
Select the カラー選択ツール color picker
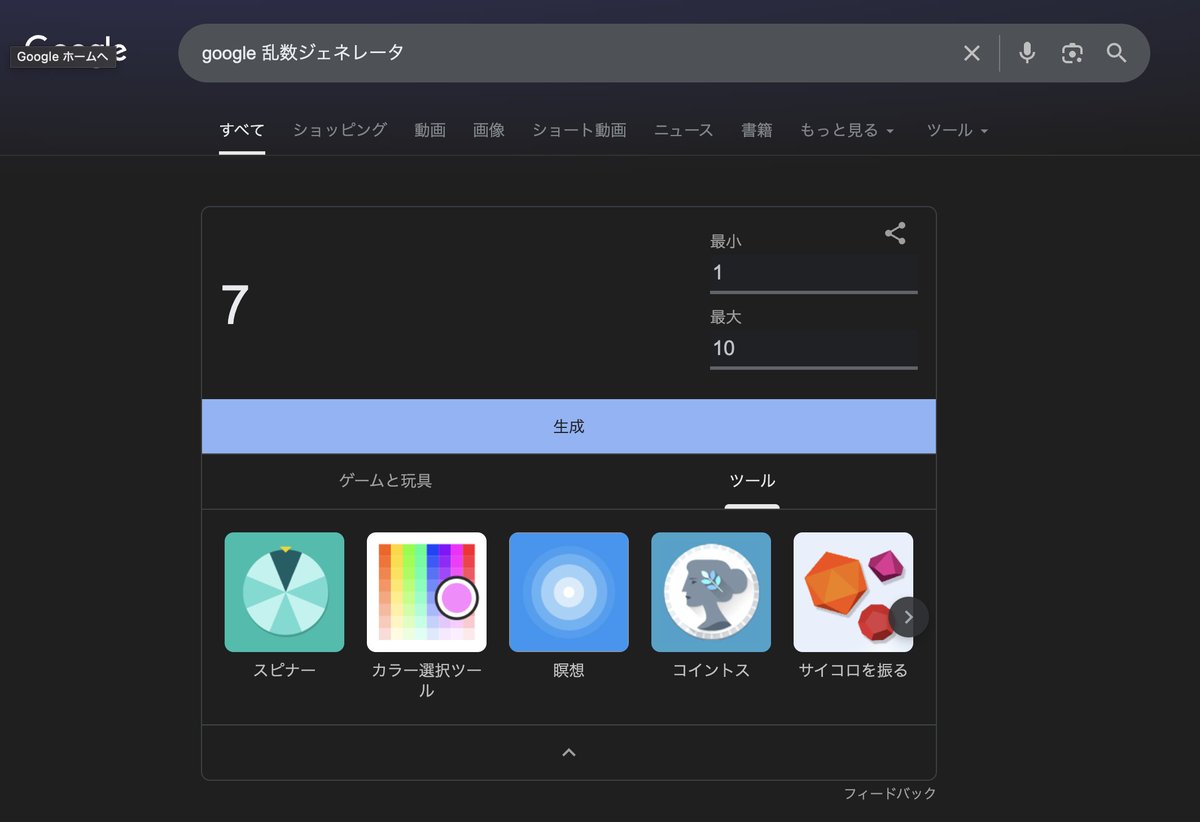click(427, 592)
